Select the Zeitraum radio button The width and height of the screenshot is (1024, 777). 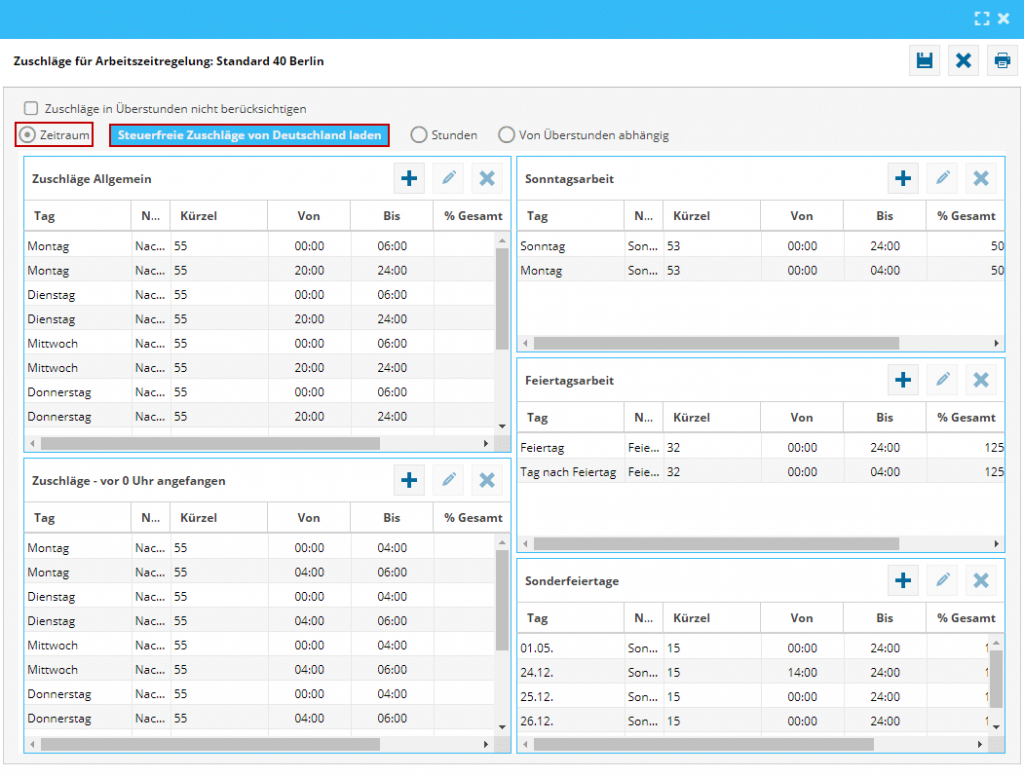(28, 135)
